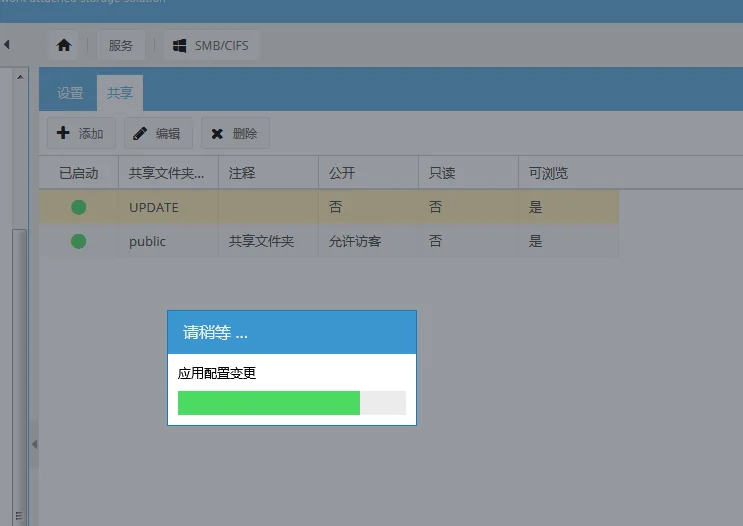Click 只读 value 否 in UPDATE row
Image resolution: width=743 pixels, height=526 pixels.
[468, 207]
